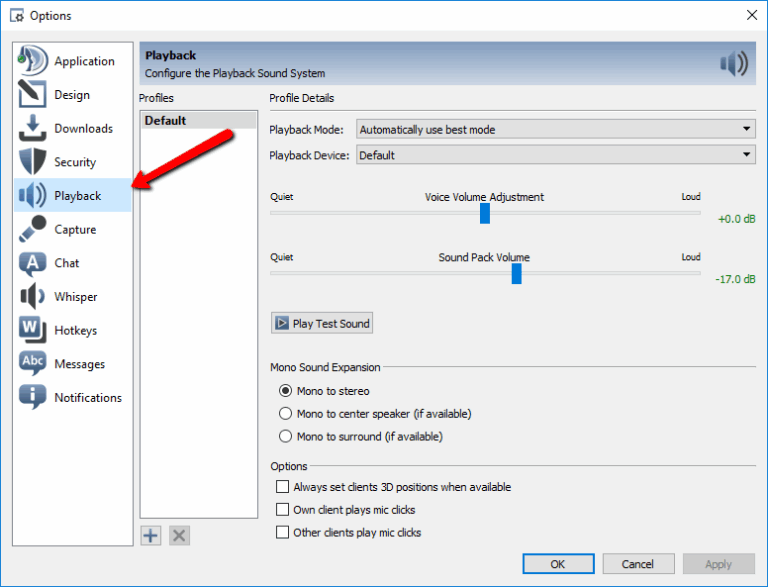Select the Playback label in sidebar
This screenshot has width=768, height=587.
77,196
